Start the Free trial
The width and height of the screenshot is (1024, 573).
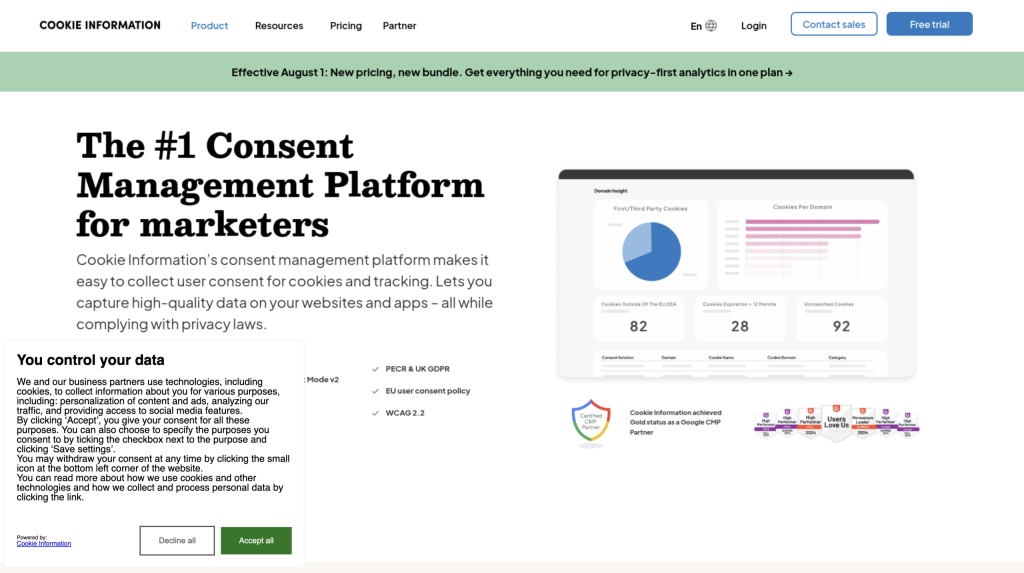929,24
